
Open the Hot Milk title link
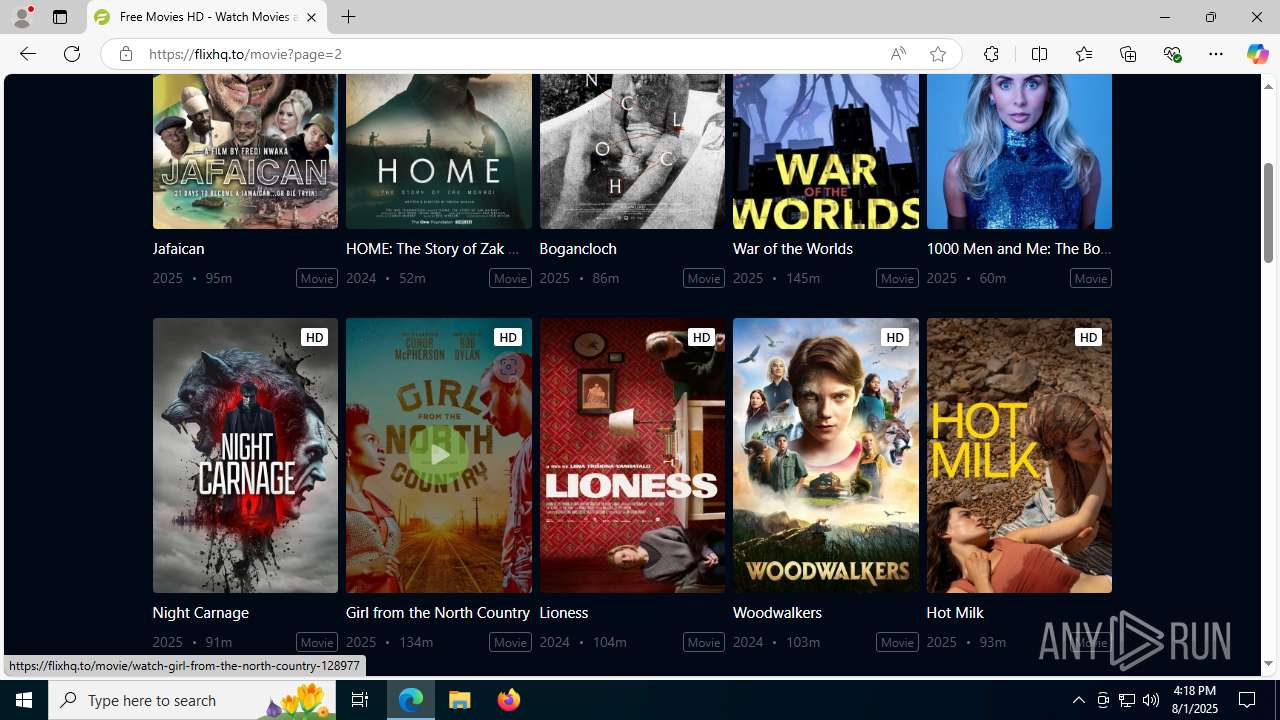point(955,612)
